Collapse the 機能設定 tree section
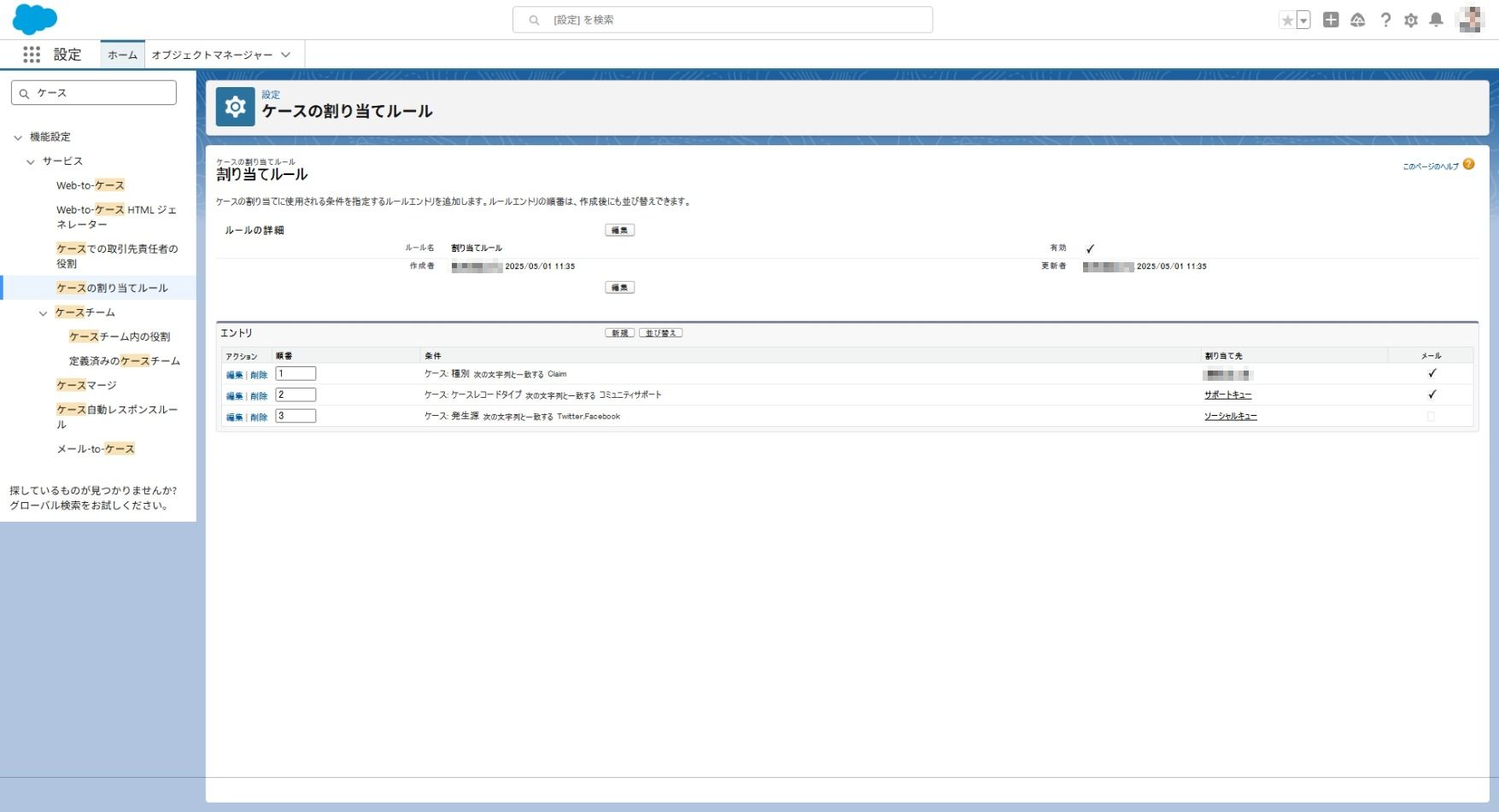This screenshot has width=1499, height=812. [18, 137]
